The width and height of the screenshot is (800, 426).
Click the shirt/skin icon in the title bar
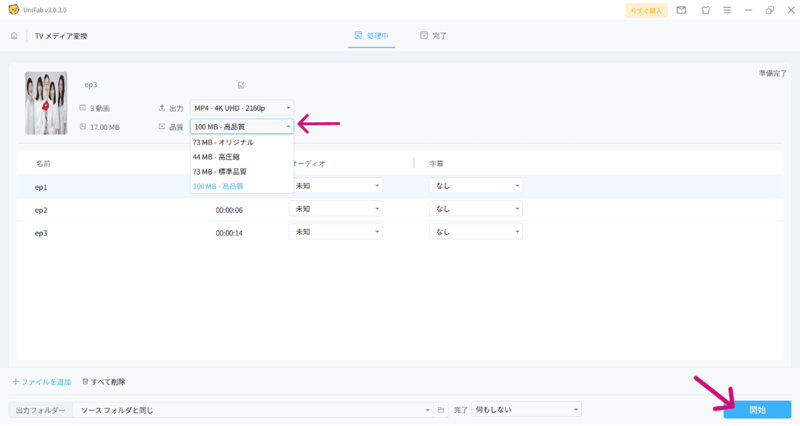[705, 10]
